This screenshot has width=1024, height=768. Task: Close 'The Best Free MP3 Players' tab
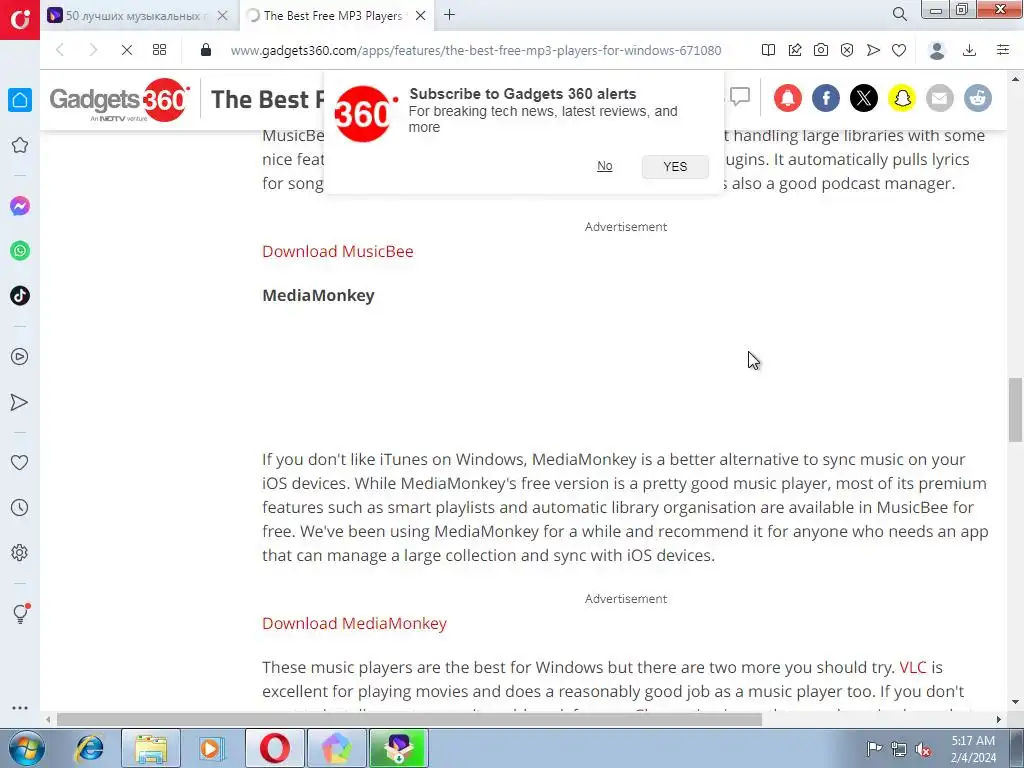(421, 16)
